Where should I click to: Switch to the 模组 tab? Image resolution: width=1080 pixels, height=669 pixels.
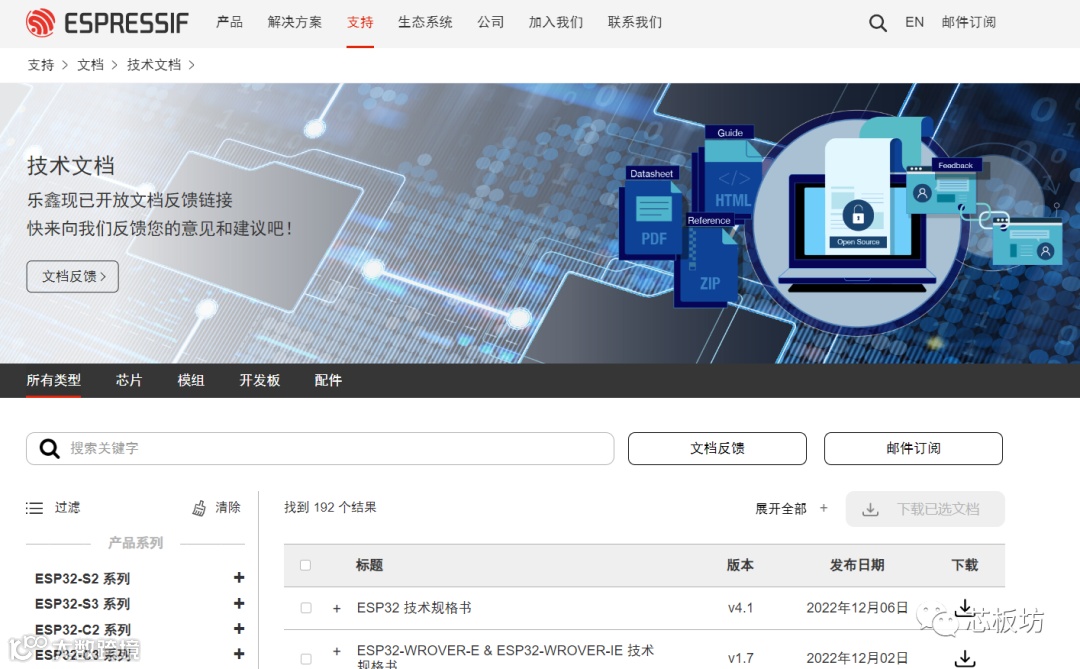191,380
